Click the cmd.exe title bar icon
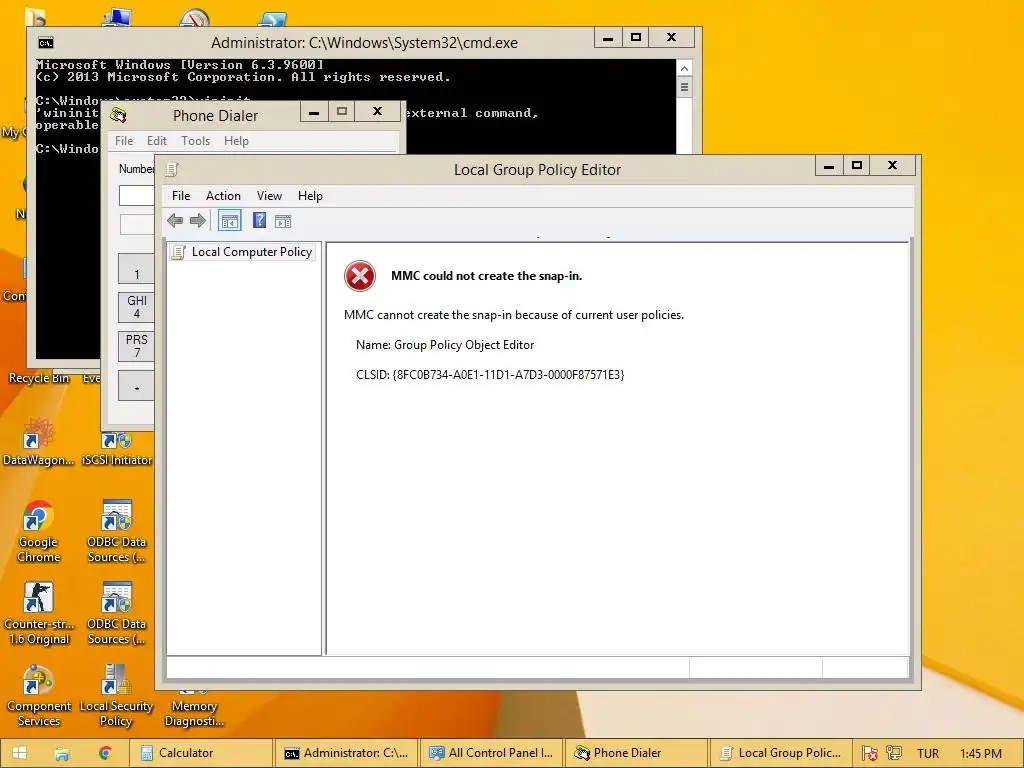Viewport: 1024px width, 768px height. (46, 43)
